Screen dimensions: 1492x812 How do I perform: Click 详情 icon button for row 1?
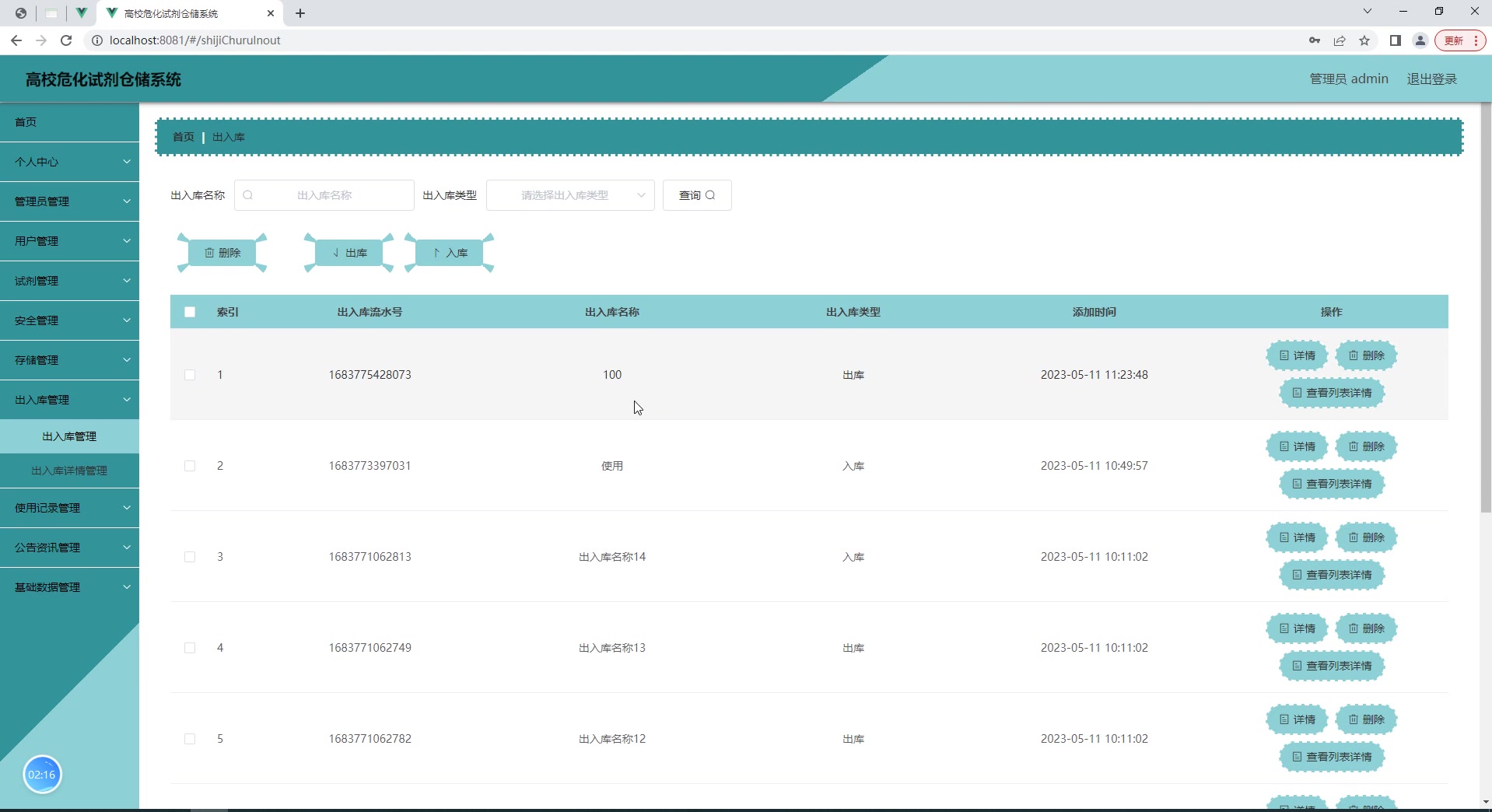coord(1297,355)
